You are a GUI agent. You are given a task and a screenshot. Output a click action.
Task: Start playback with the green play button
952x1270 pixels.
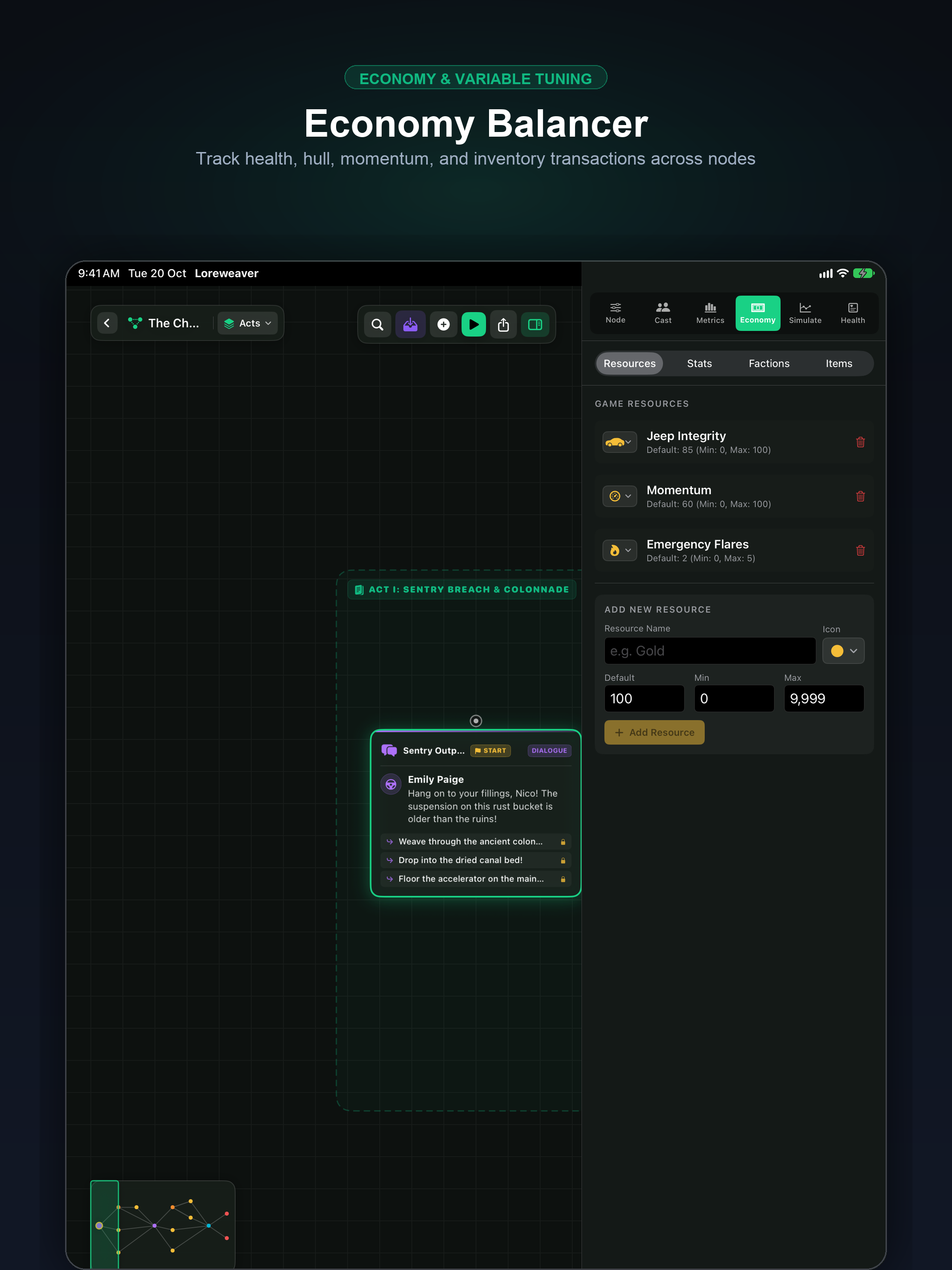click(x=474, y=324)
